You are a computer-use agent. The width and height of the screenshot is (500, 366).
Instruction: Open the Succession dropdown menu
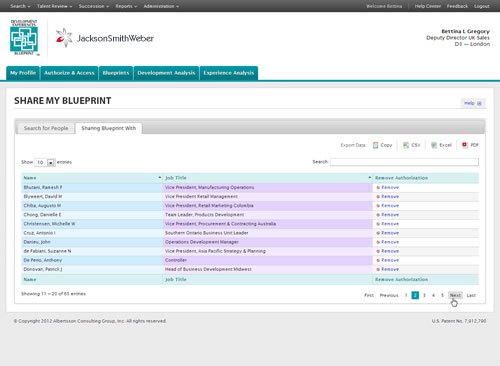(94, 6)
